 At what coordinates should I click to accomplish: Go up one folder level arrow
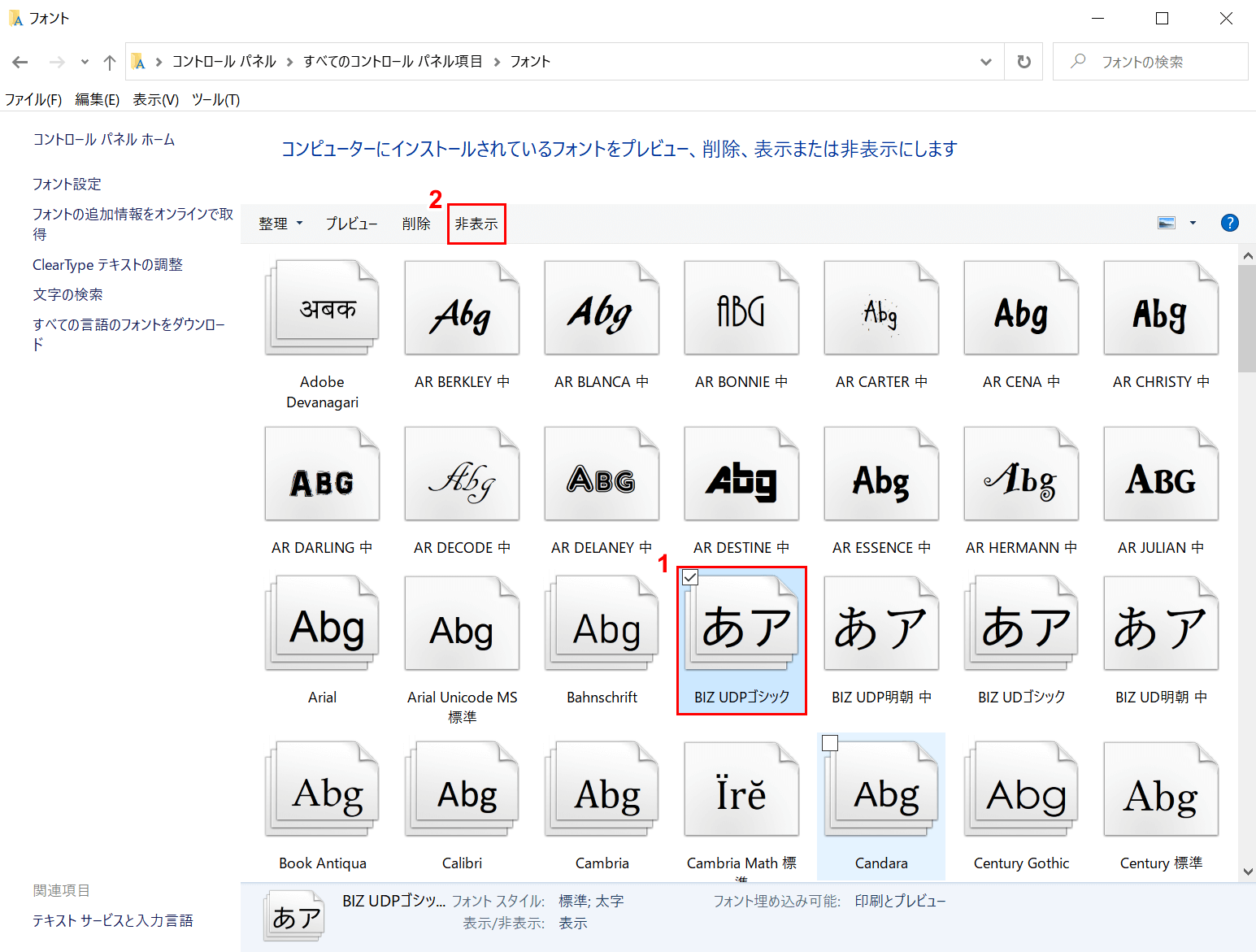coord(110,62)
